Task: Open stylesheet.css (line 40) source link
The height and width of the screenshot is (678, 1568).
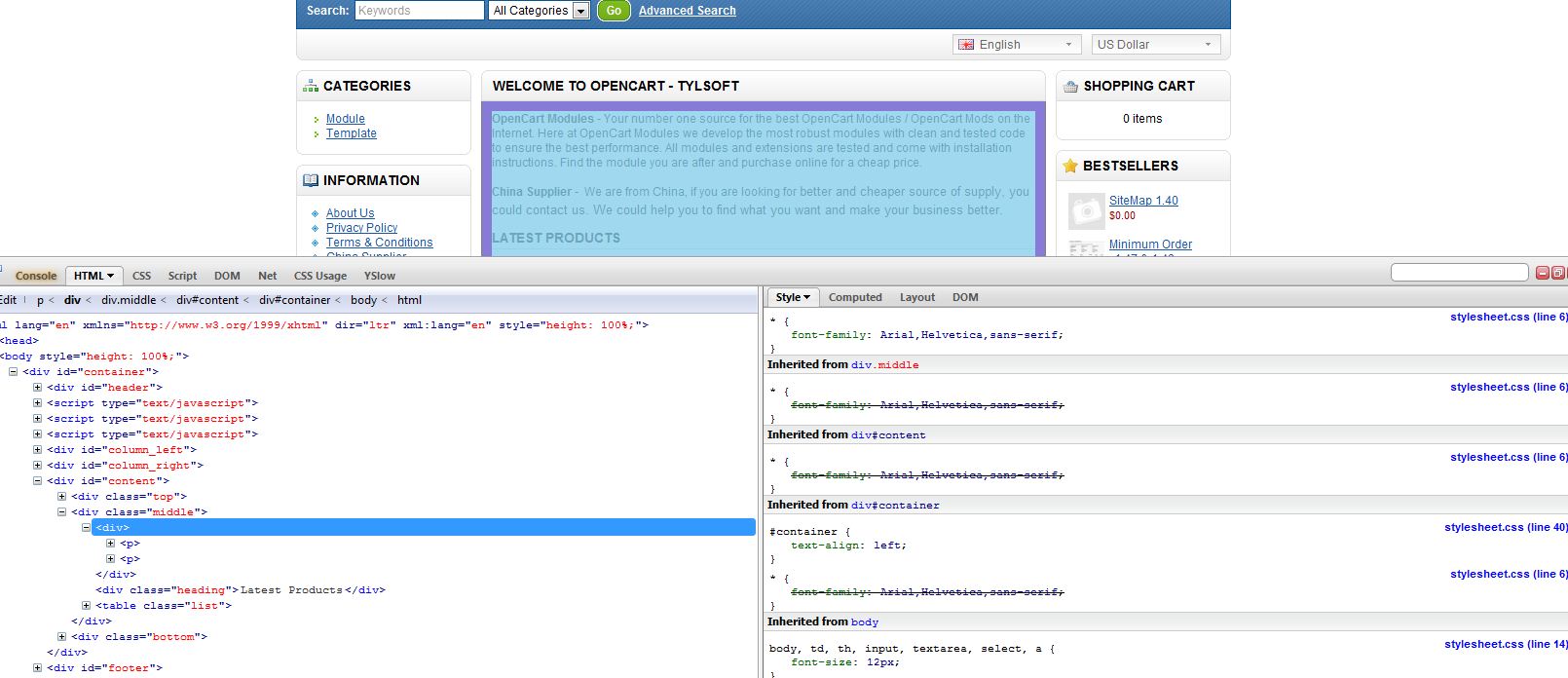Action: (x=1506, y=527)
